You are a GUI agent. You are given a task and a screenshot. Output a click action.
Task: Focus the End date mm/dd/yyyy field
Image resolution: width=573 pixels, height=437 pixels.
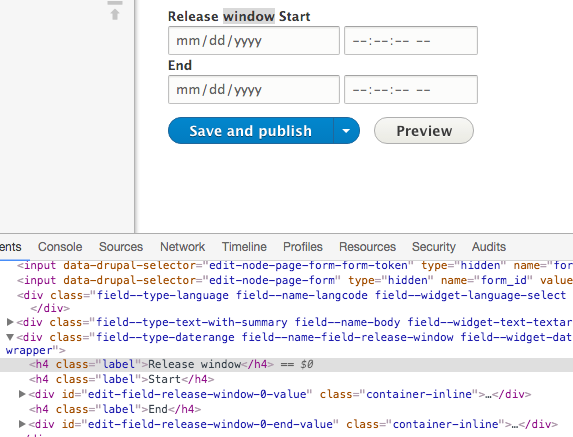coord(254,90)
